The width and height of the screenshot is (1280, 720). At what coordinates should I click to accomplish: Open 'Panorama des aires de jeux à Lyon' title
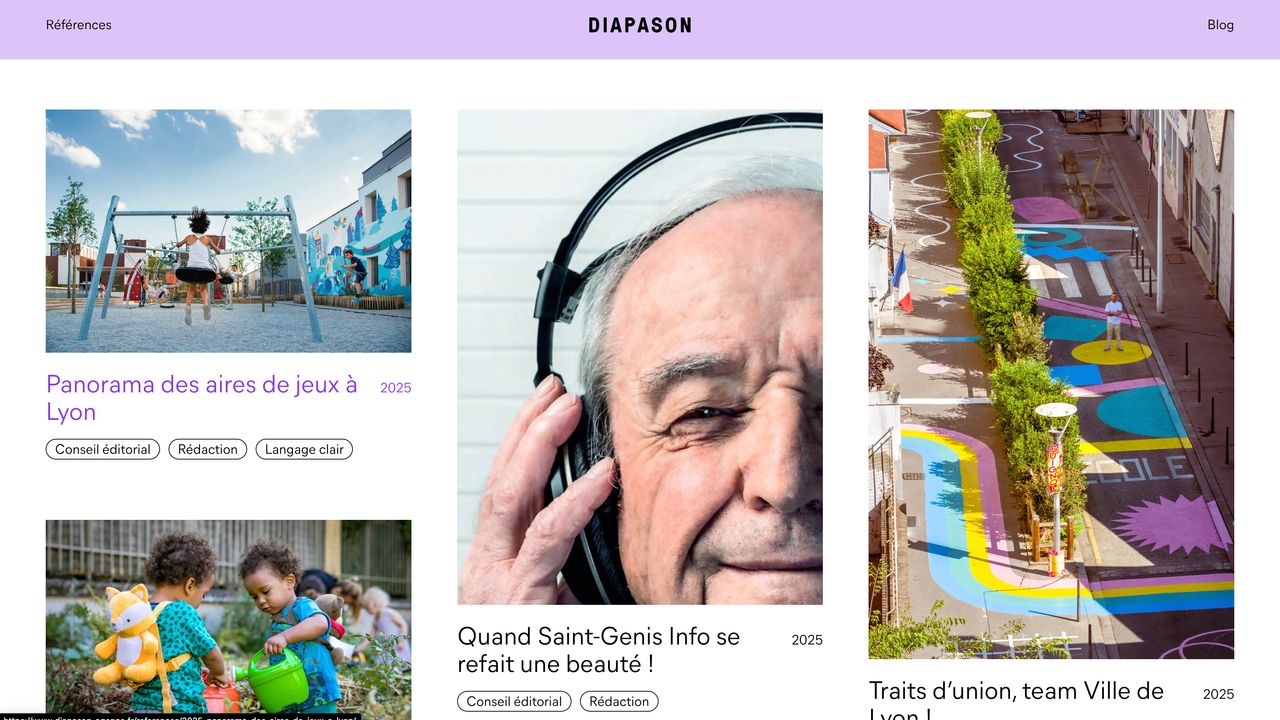202,398
